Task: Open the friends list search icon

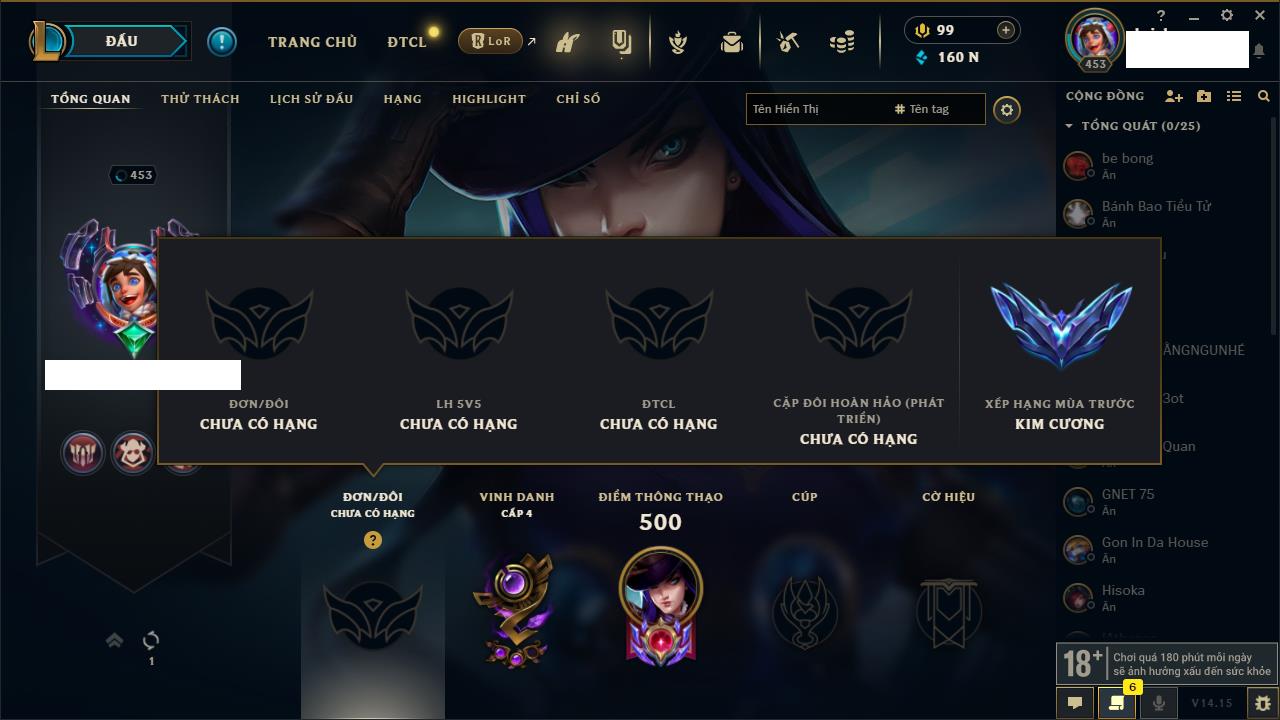Action: pyautogui.click(x=1264, y=96)
